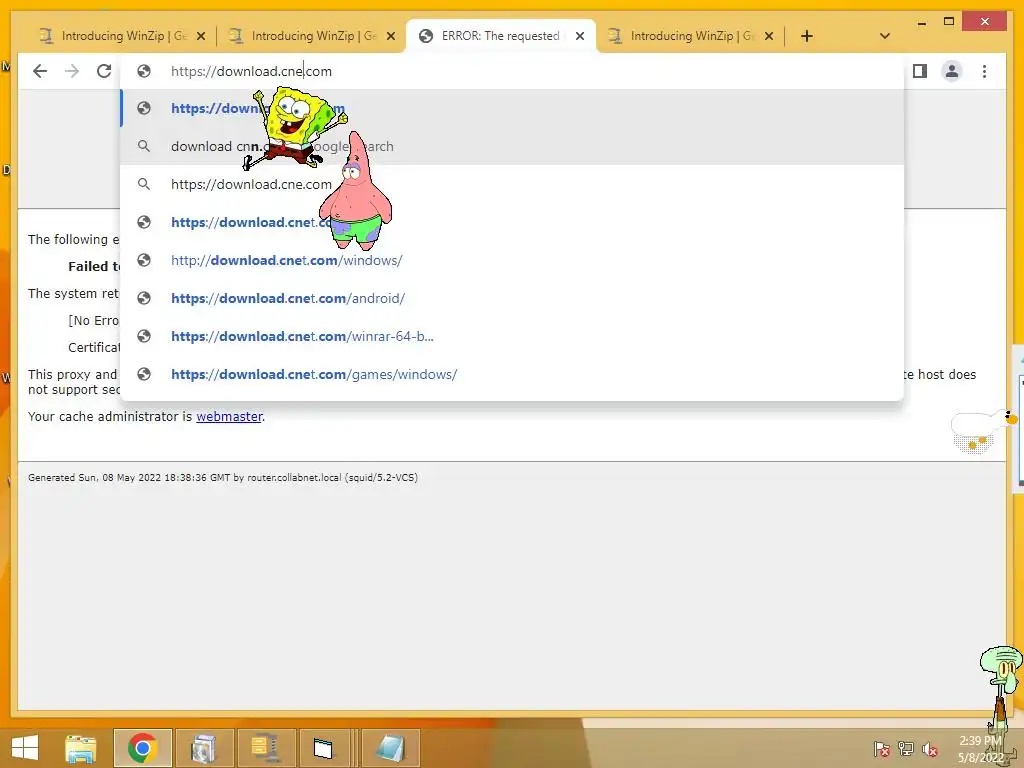Click the network tray icon
This screenshot has width=1024, height=768.
coord(906,749)
